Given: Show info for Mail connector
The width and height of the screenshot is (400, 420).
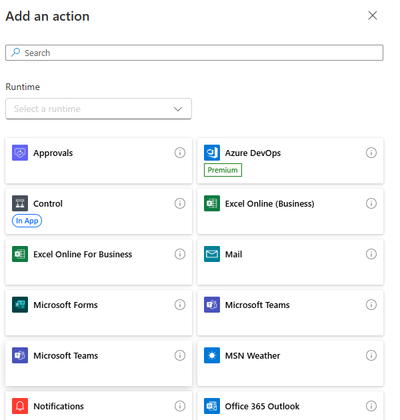Looking at the screenshot, I should coord(371,254).
